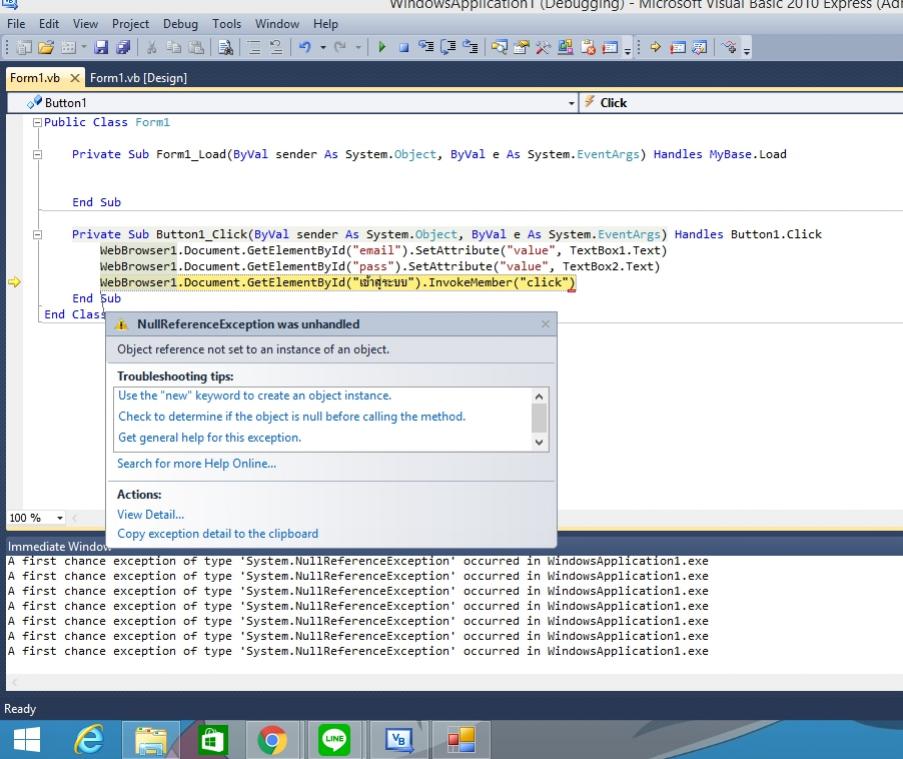Open the Toolbox hammer and wrench icon

coord(543,47)
